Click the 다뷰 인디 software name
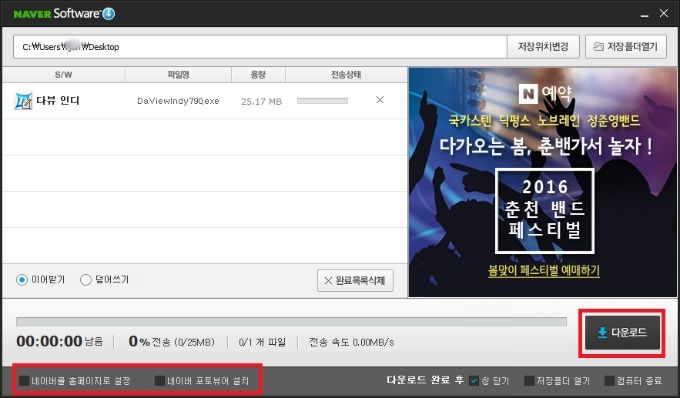Image resolution: width=680 pixels, height=398 pixels. [58, 101]
